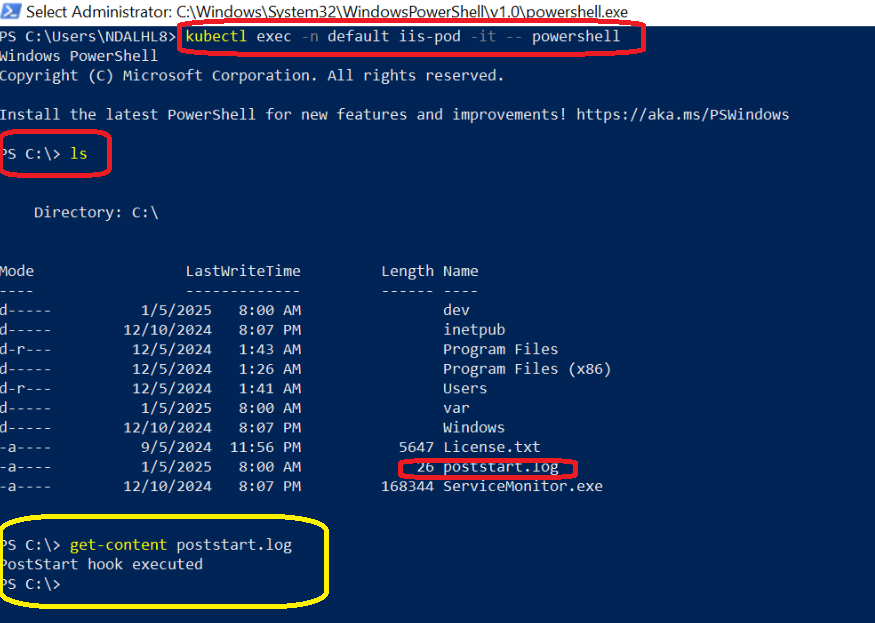Click the Windows directory entry
875x623 pixels.
coord(474,427)
